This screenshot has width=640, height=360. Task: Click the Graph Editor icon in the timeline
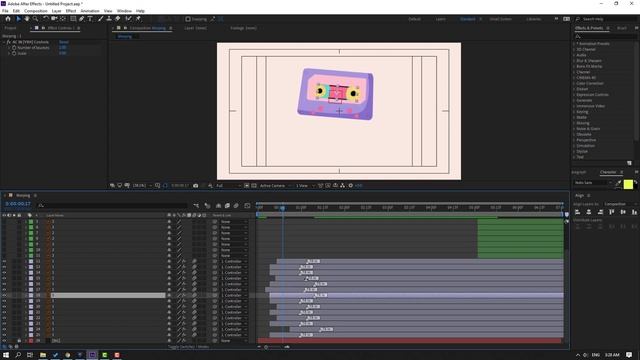[247, 206]
